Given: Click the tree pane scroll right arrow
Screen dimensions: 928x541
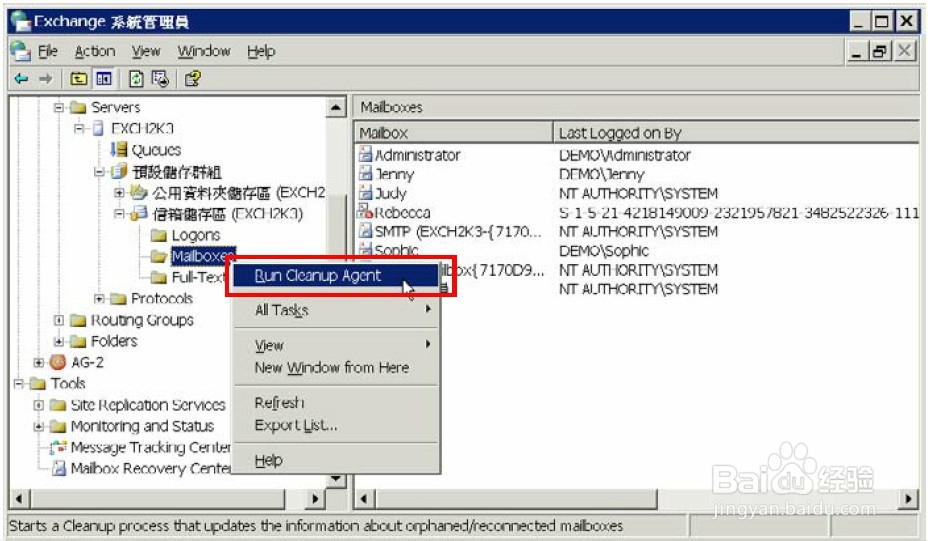Looking at the screenshot, I should pyautogui.click(x=315, y=499).
